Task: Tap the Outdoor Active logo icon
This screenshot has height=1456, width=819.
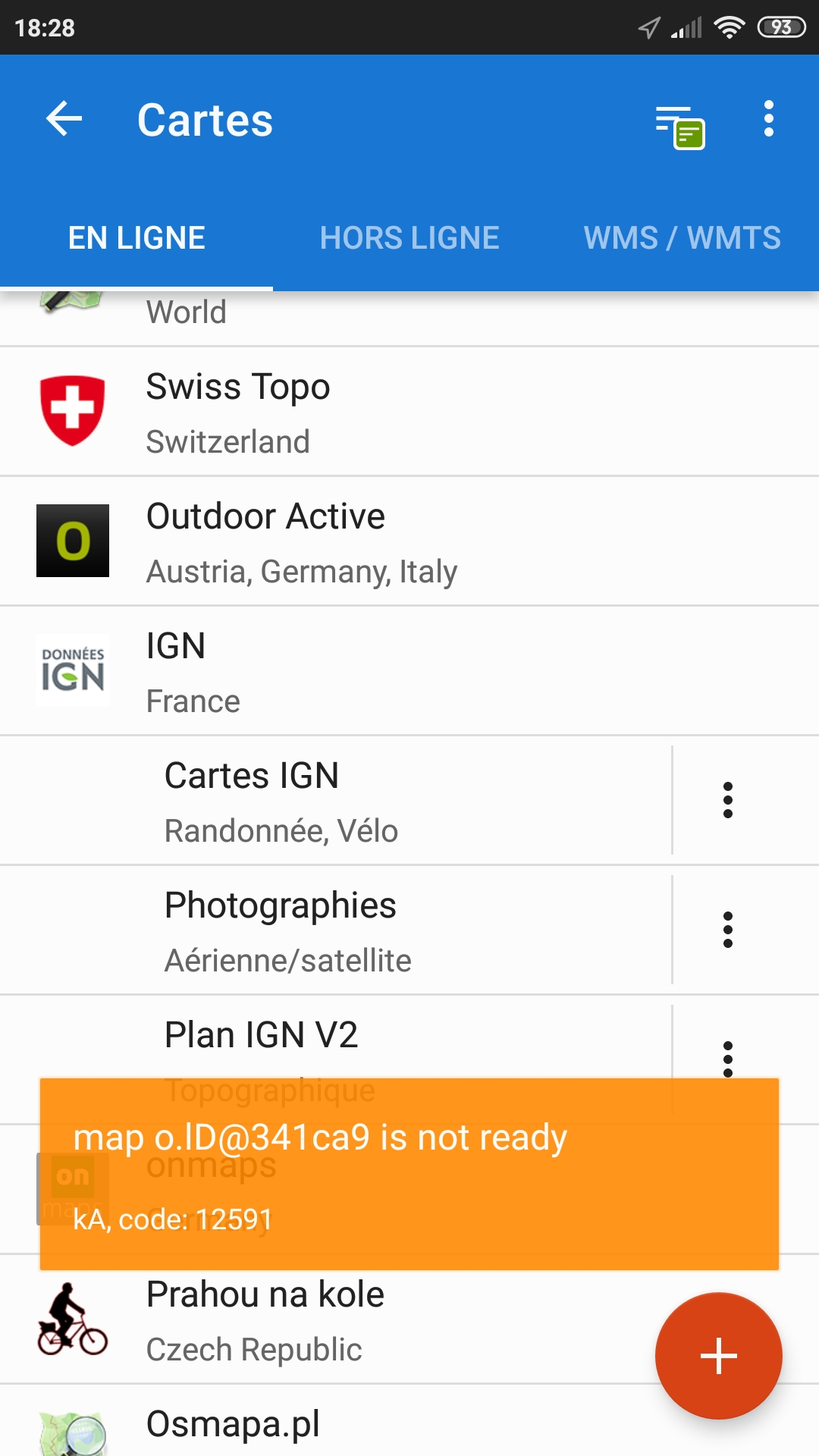Action: (73, 541)
